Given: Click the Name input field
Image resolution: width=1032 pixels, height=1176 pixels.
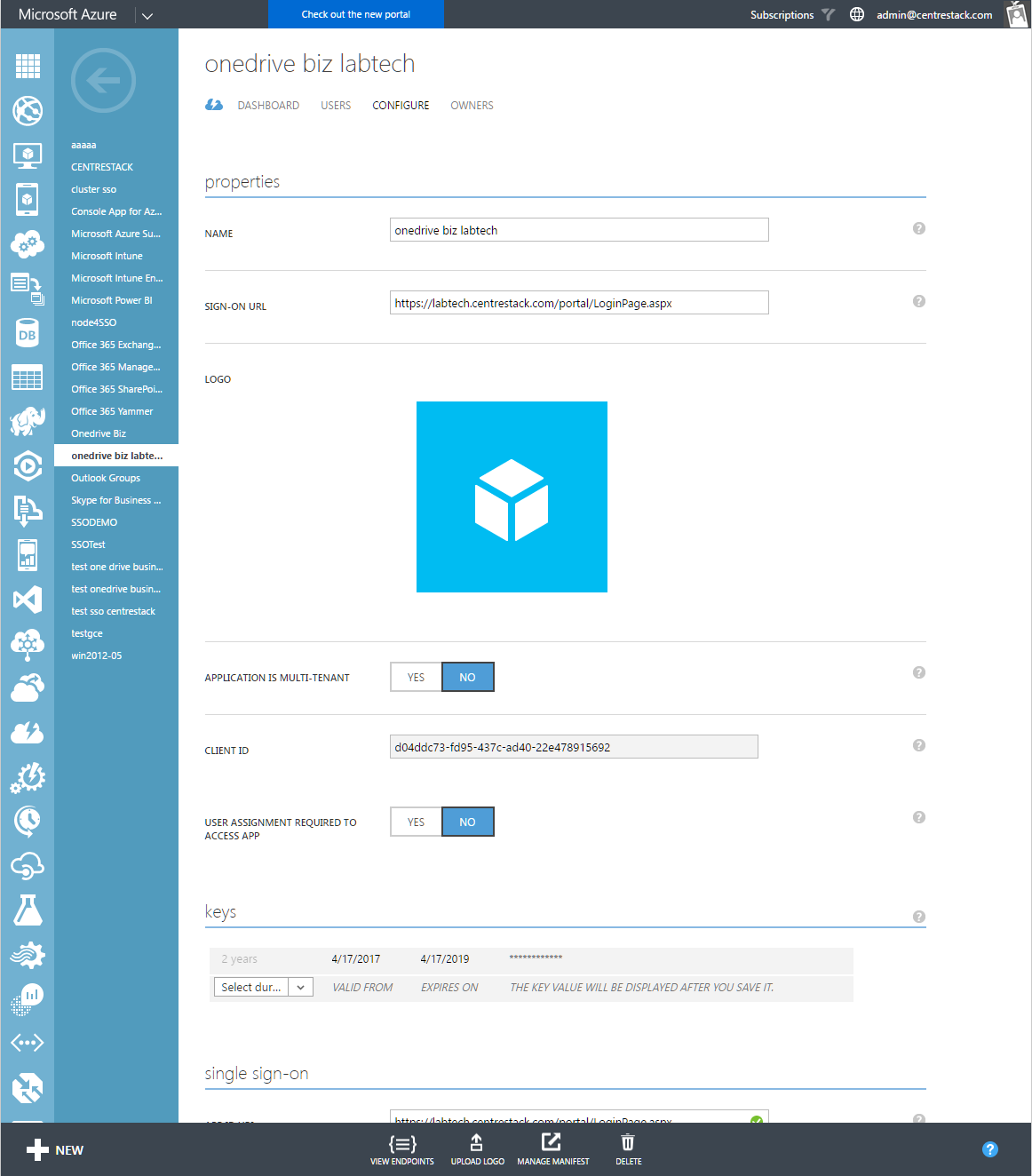Looking at the screenshot, I should point(579,230).
